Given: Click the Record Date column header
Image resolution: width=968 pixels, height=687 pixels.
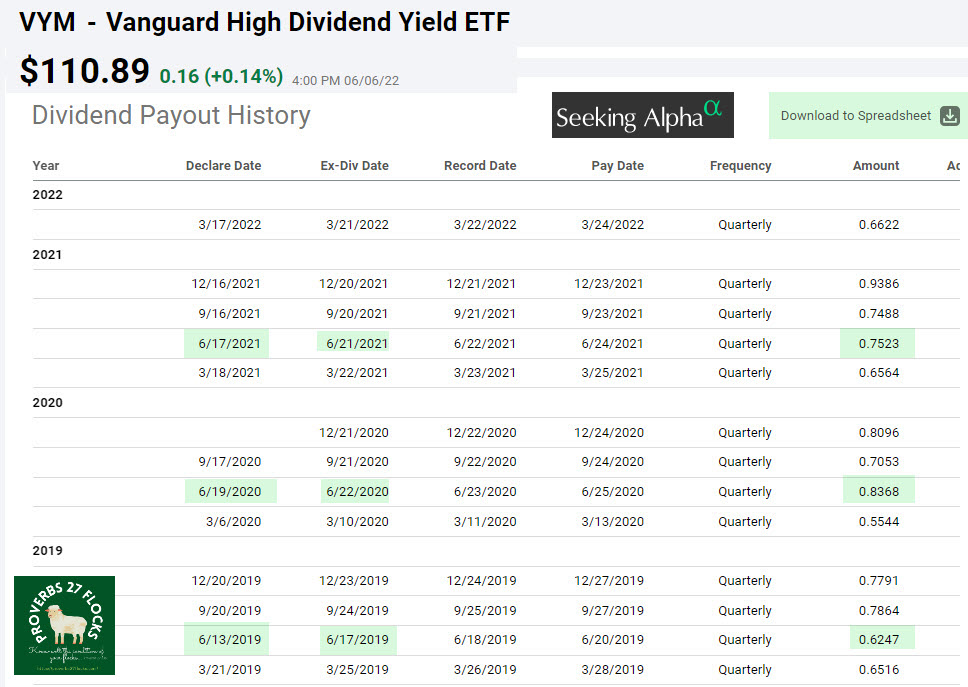Looking at the screenshot, I should point(480,166).
